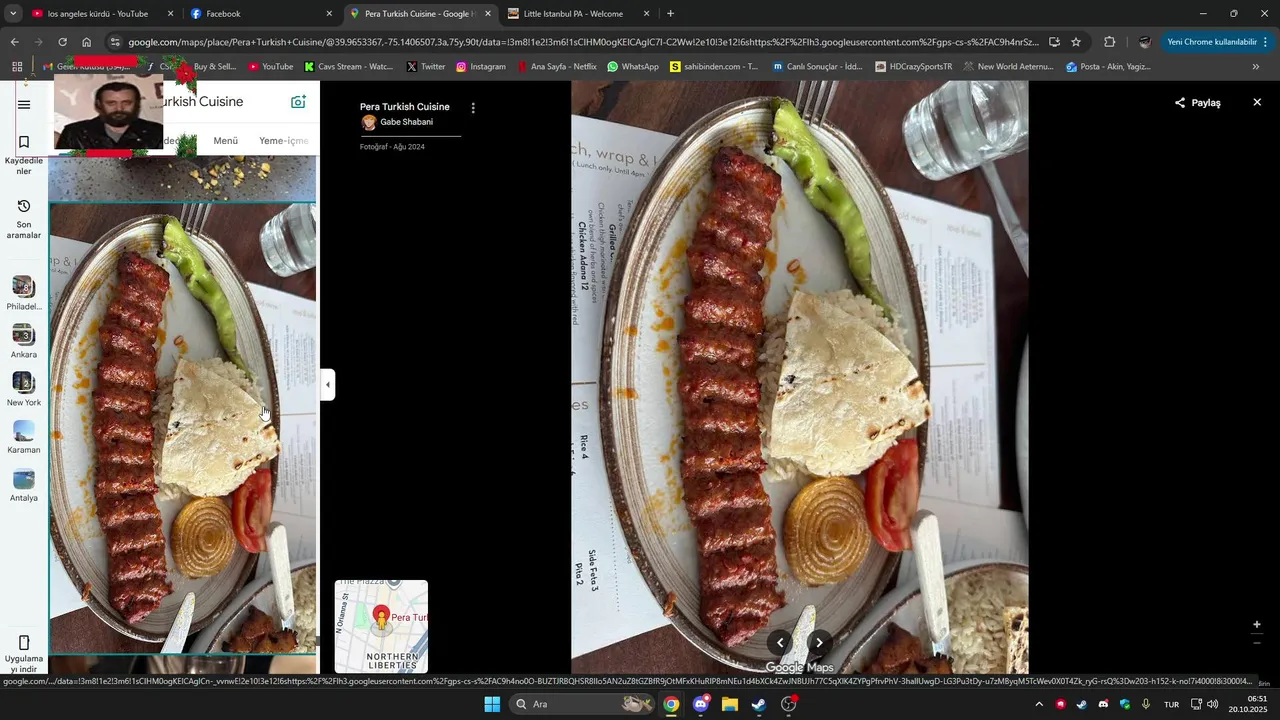
Task: Open the Chrome extensions puzzle icon
Action: pos(1109,42)
